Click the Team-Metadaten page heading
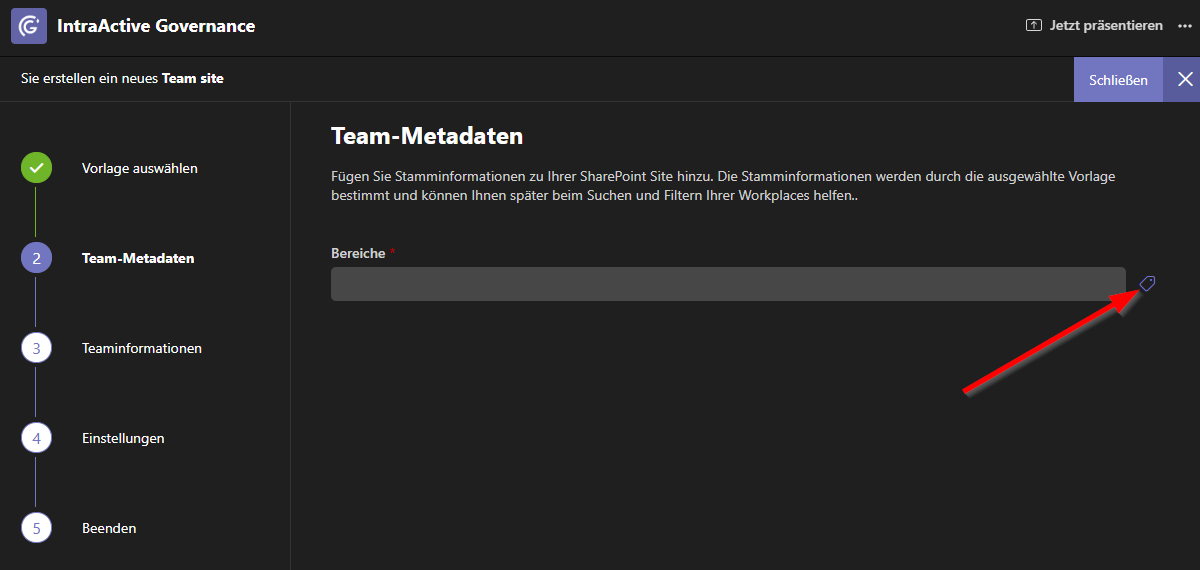Viewport: 1200px width, 570px height. coord(427,136)
